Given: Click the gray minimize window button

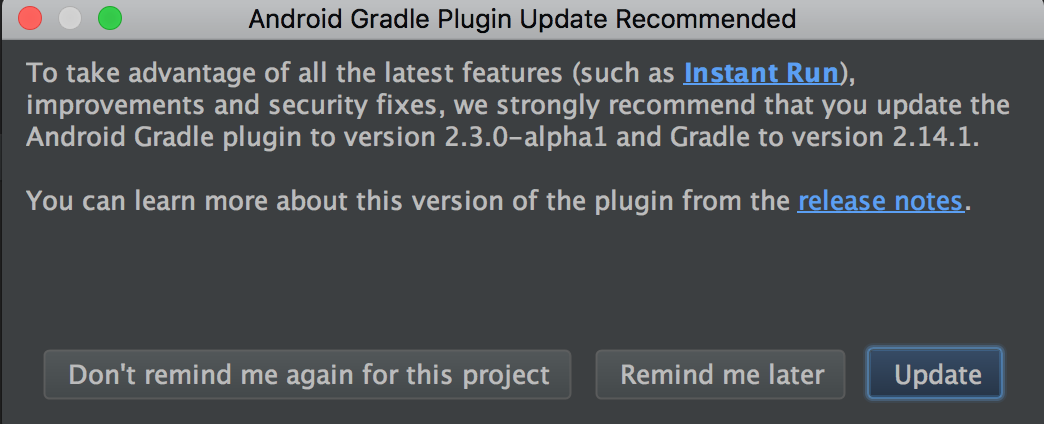Looking at the screenshot, I should click(x=70, y=18).
